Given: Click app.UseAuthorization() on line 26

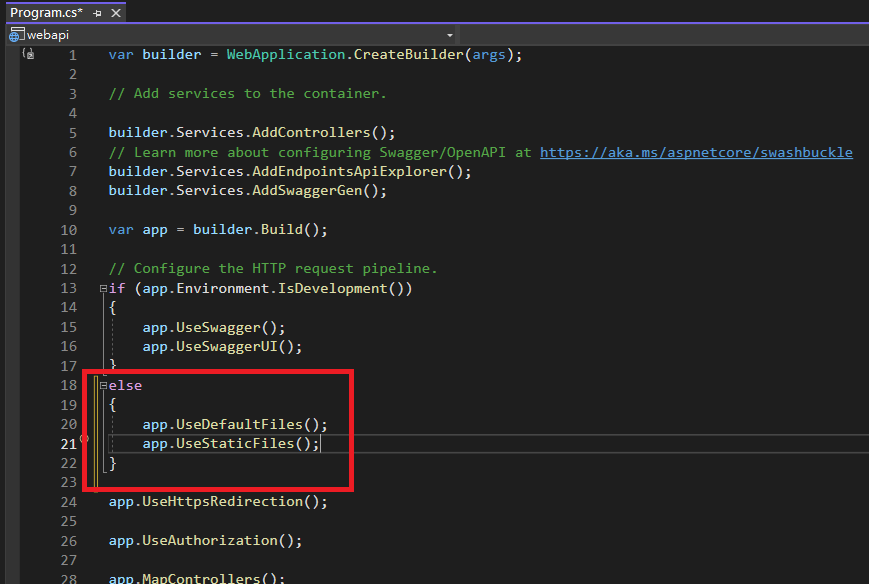Looking at the screenshot, I should [205, 541].
